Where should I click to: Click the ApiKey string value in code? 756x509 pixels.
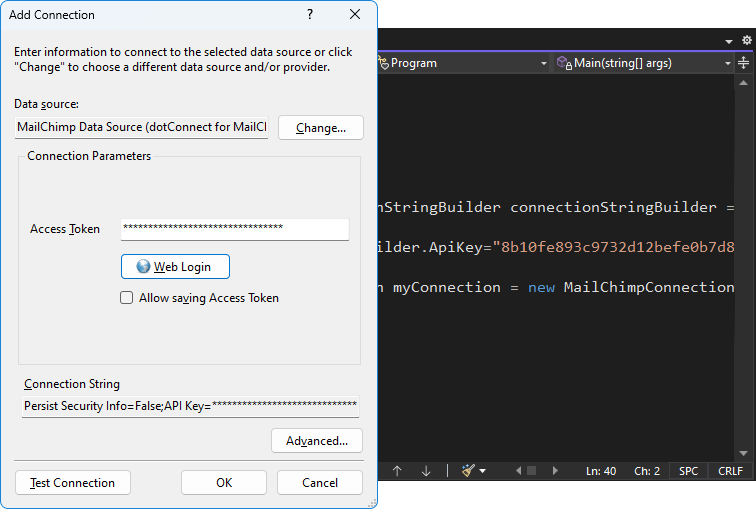point(613,247)
